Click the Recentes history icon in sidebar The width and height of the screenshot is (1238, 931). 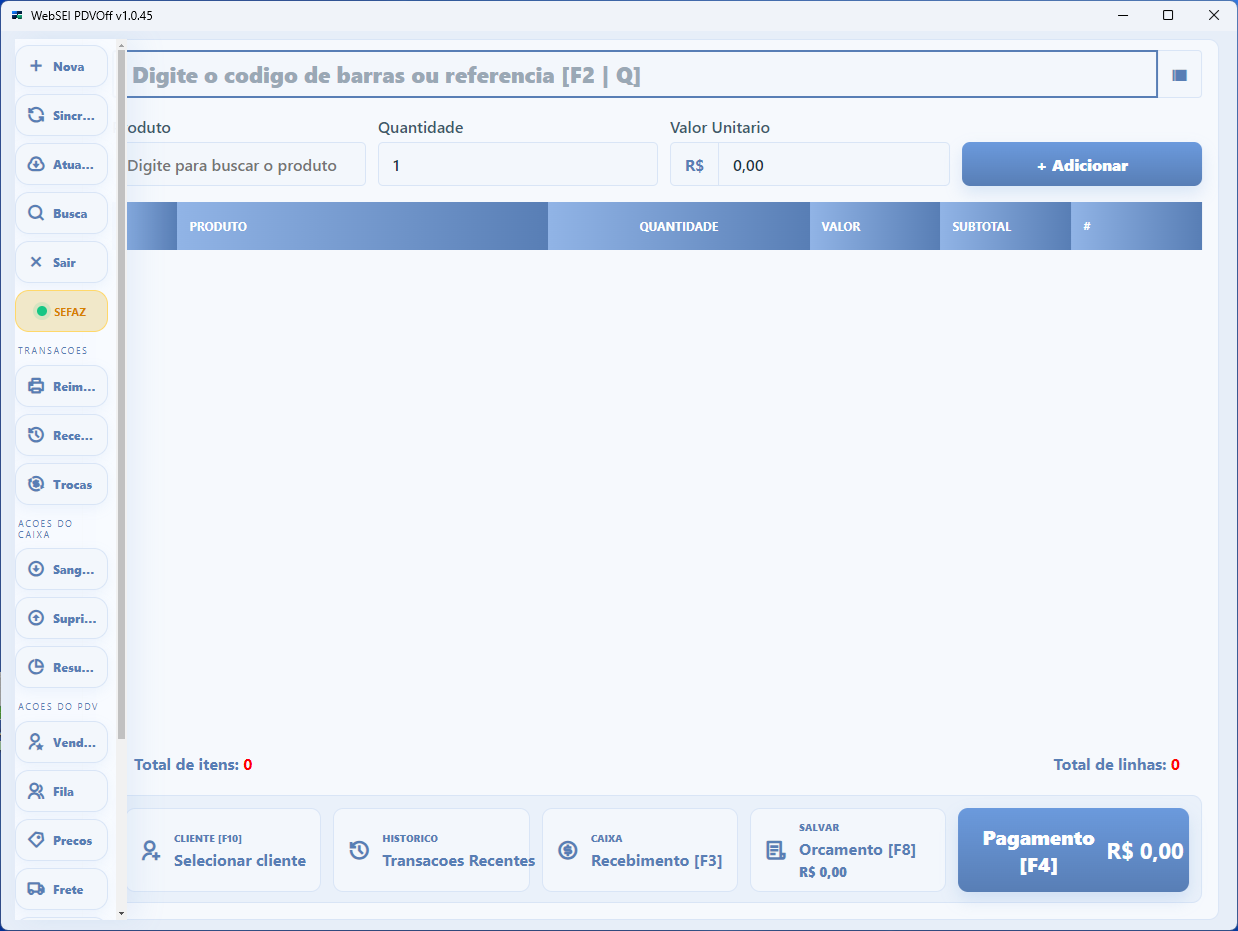point(36,435)
